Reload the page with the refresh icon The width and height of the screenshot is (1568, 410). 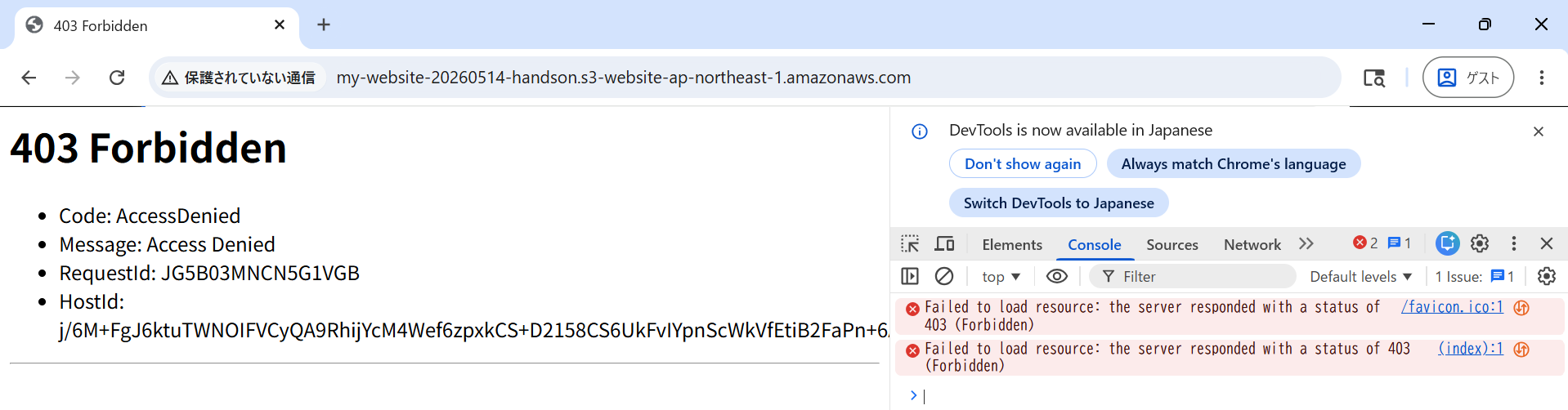[x=117, y=78]
